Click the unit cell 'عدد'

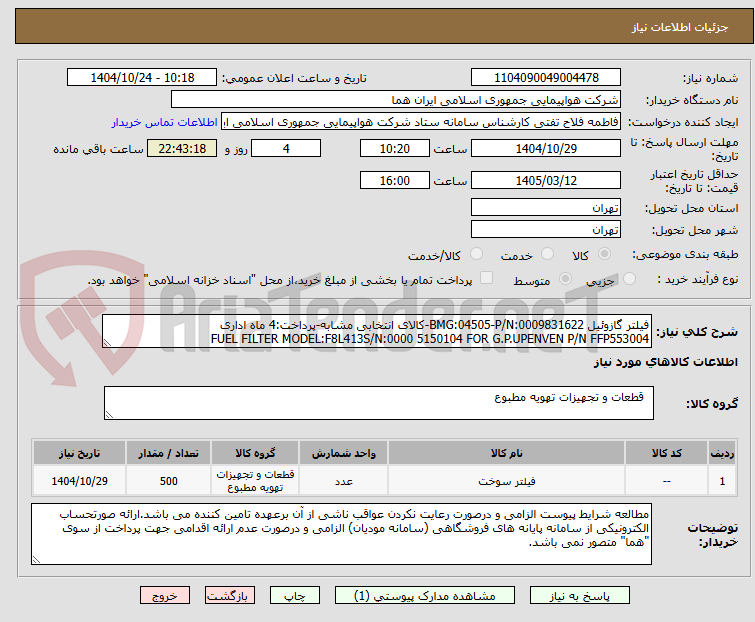coord(343,481)
